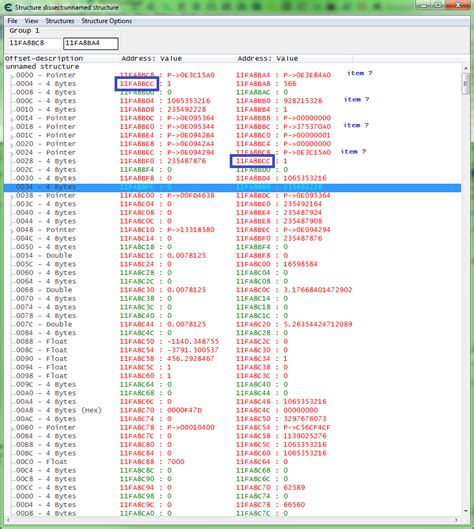Viewport: 474px width, 529px height.
Task: Click the horizontal scrollbar right arrow
Action: (x=457, y=520)
